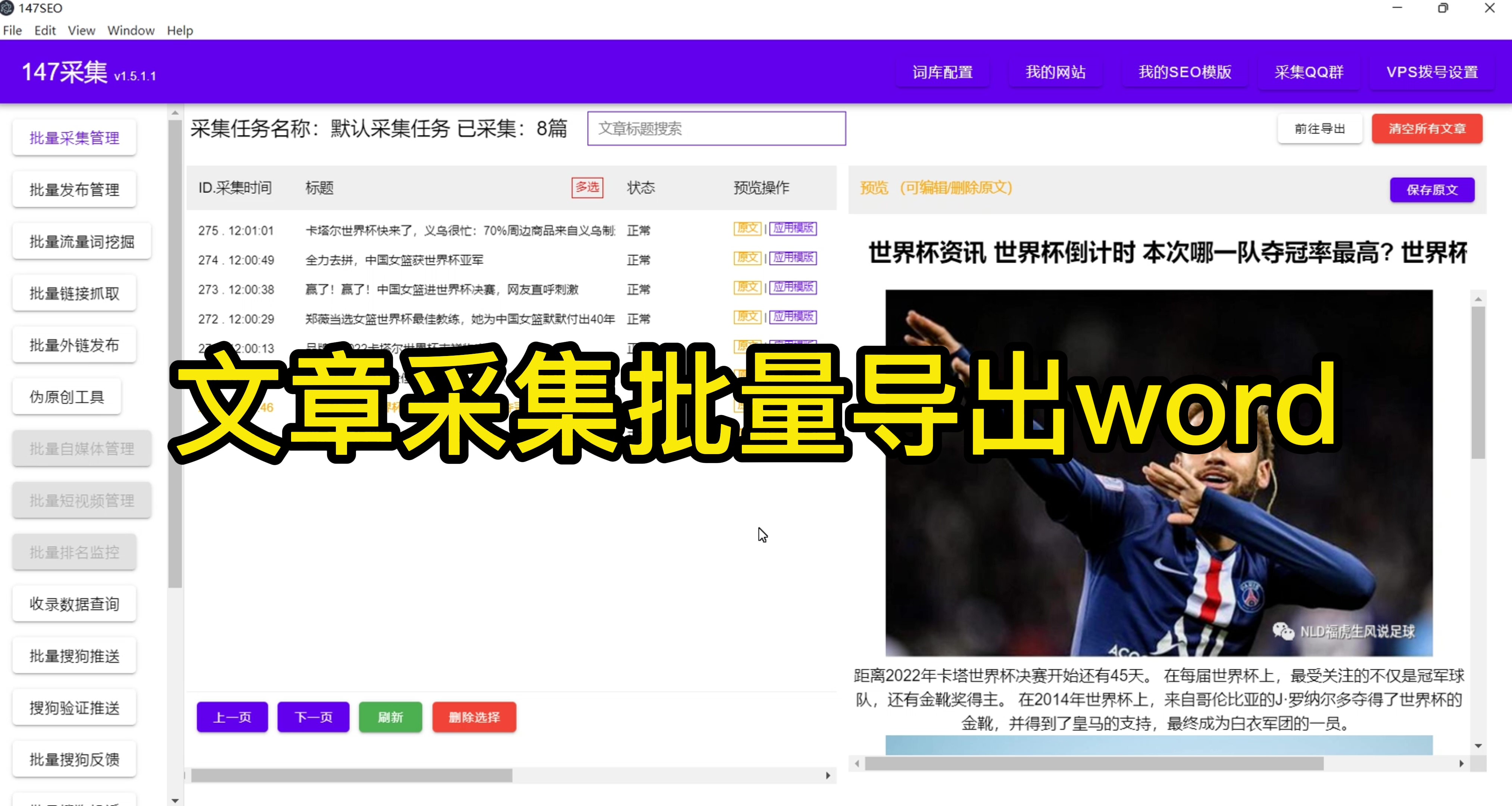This screenshot has width=1512, height=806.
Task: Open 收录数据查询 from the sidebar
Action: (x=74, y=603)
